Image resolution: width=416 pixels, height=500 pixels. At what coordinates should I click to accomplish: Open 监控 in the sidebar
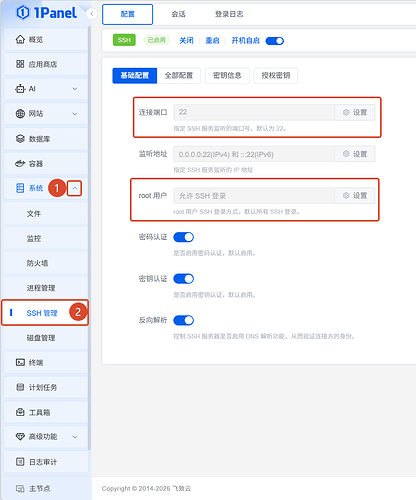[x=46, y=239]
